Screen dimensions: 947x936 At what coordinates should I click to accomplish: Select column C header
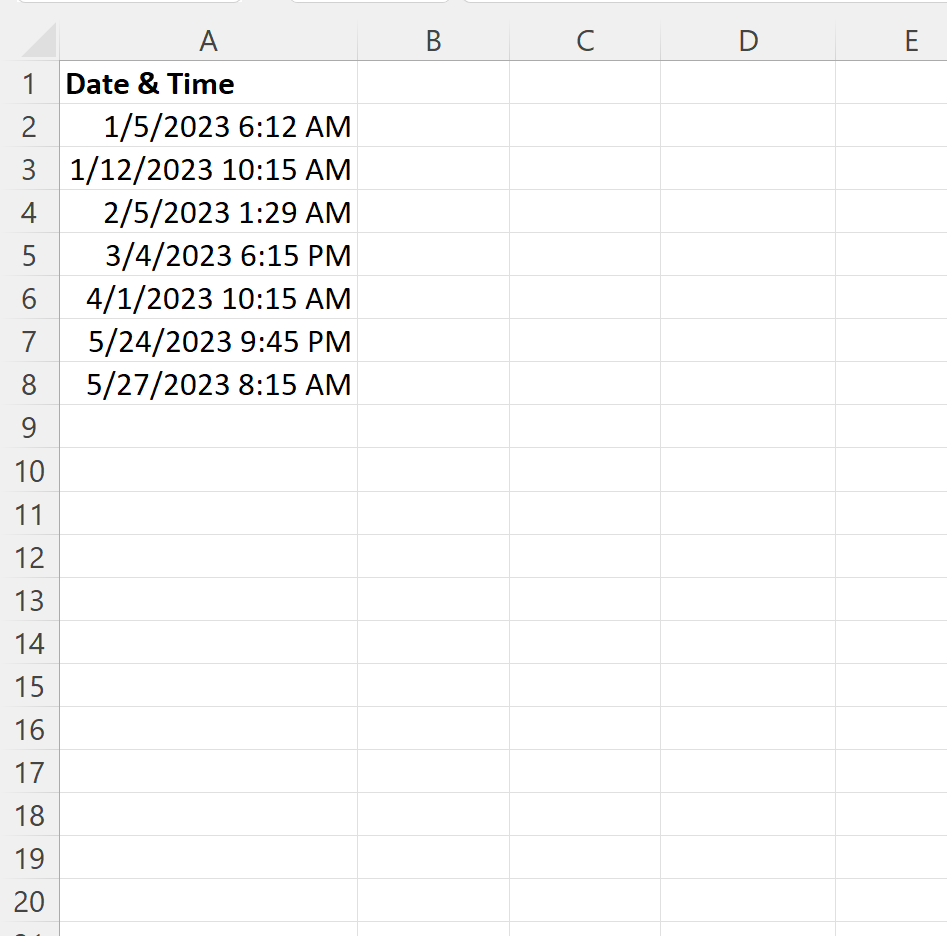pos(585,41)
